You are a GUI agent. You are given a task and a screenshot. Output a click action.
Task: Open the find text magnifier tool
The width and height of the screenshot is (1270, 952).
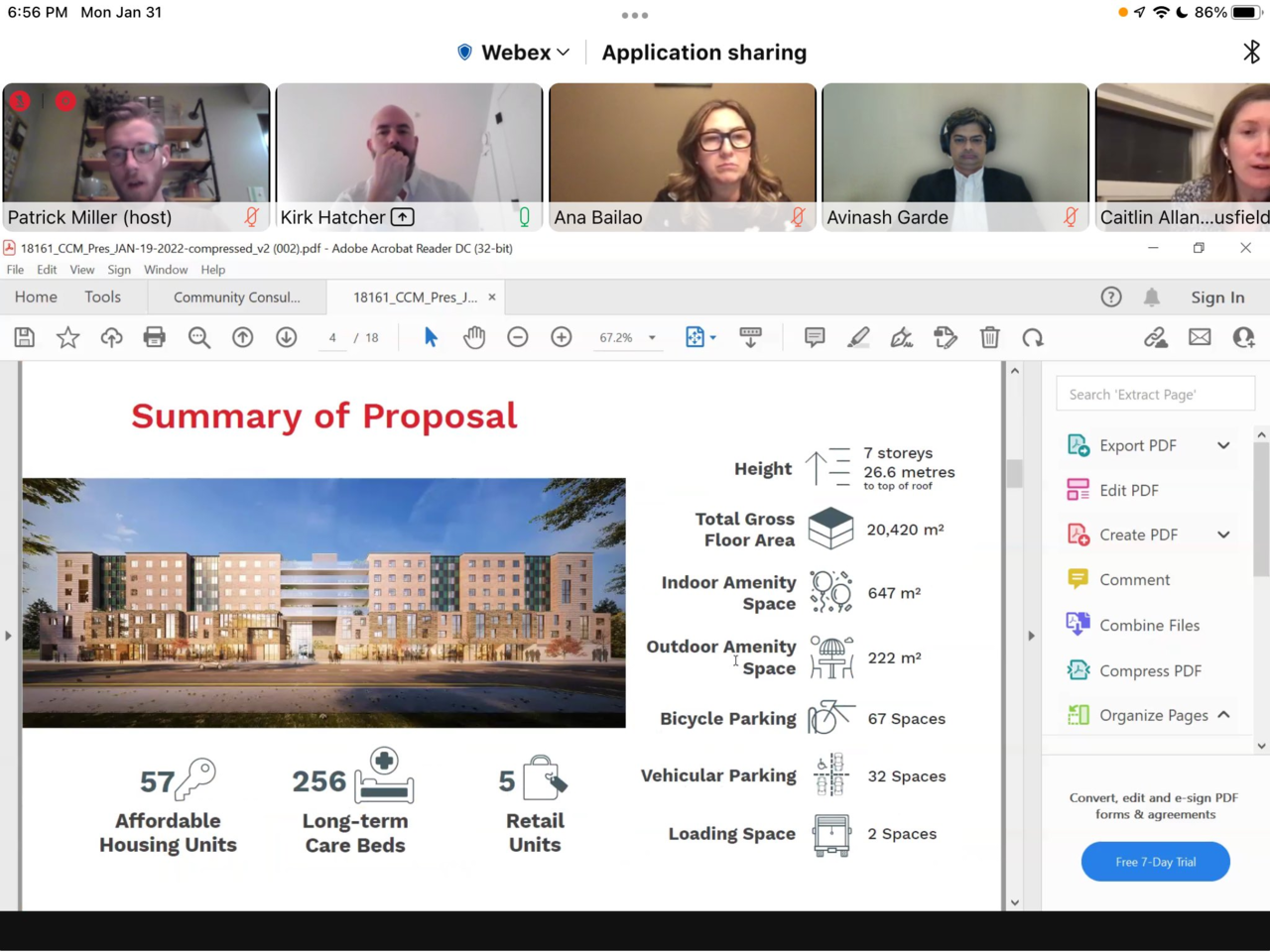pos(198,337)
